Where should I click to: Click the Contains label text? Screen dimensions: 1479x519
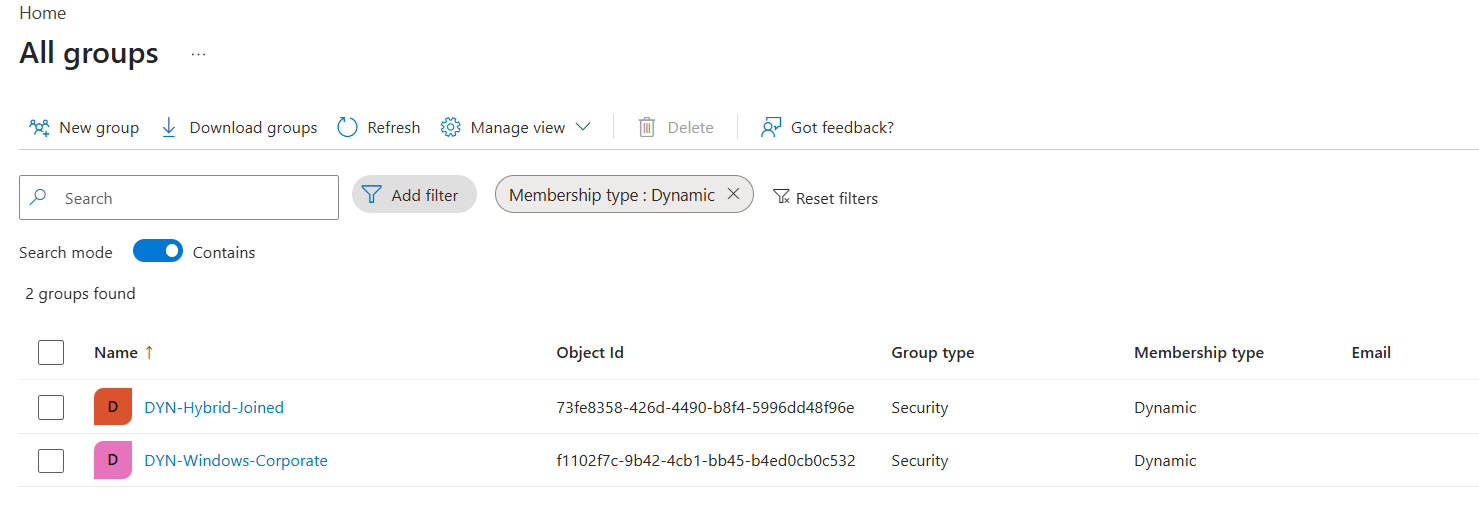click(224, 252)
